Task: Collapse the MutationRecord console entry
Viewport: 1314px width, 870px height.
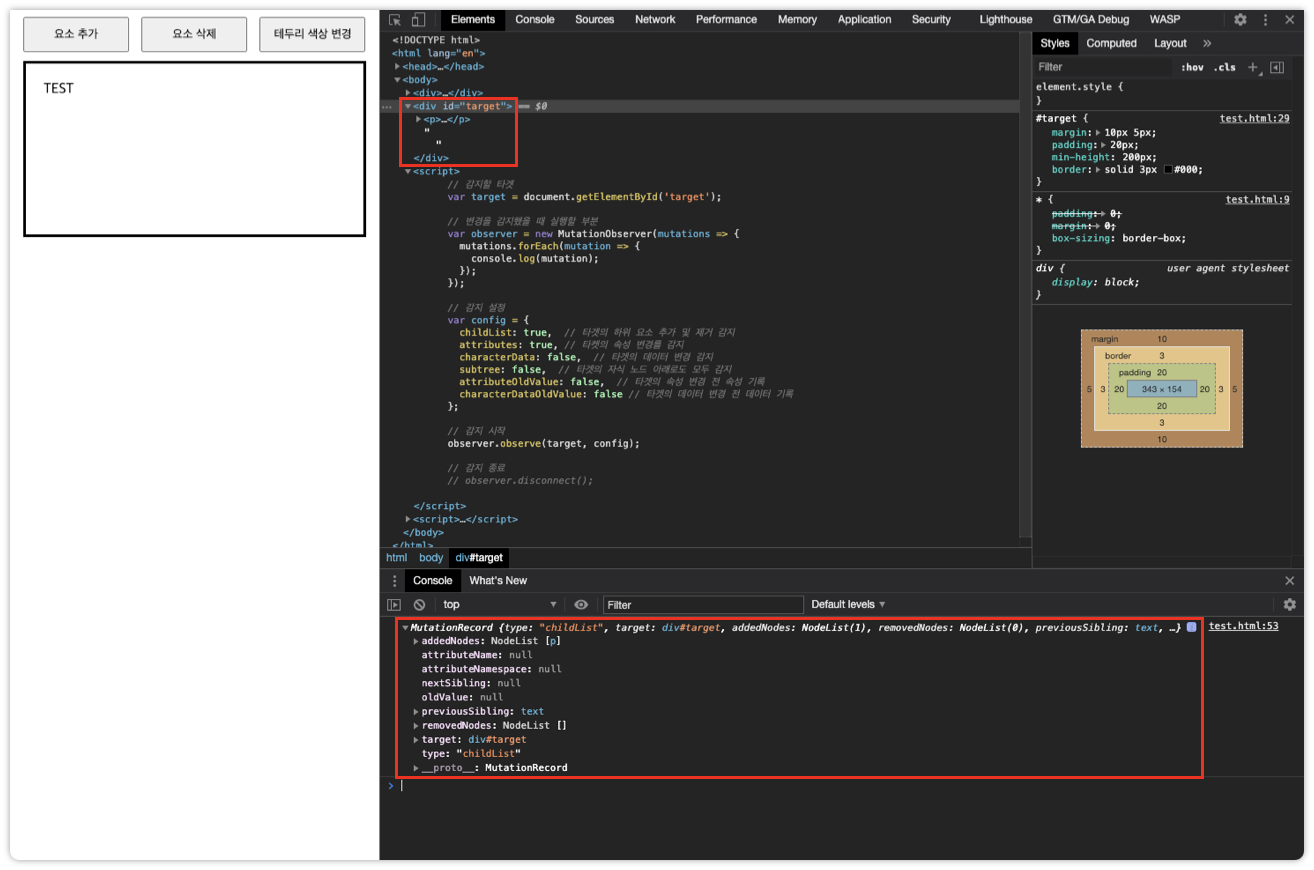Action: click(405, 627)
